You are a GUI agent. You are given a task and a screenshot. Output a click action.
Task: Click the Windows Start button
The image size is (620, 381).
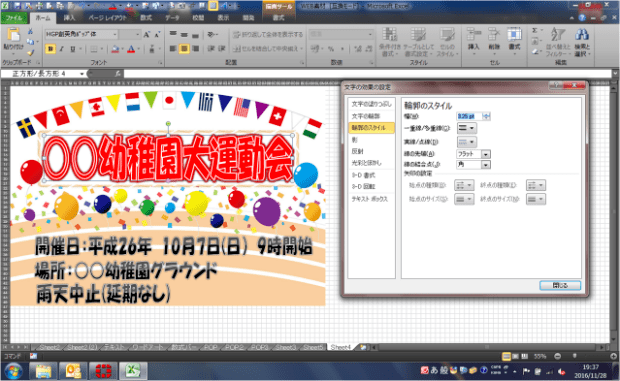coord(13,372)
